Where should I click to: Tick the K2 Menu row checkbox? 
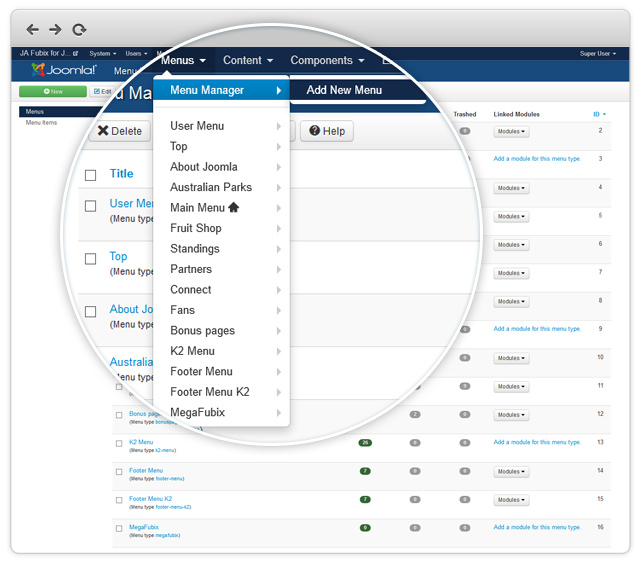tap(119, 443)
